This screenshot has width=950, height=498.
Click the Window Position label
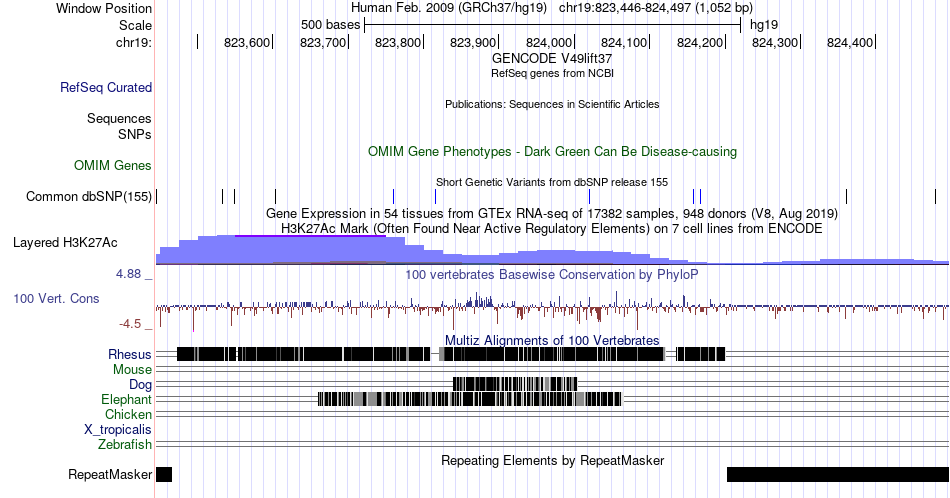click(x=104, y=8)
